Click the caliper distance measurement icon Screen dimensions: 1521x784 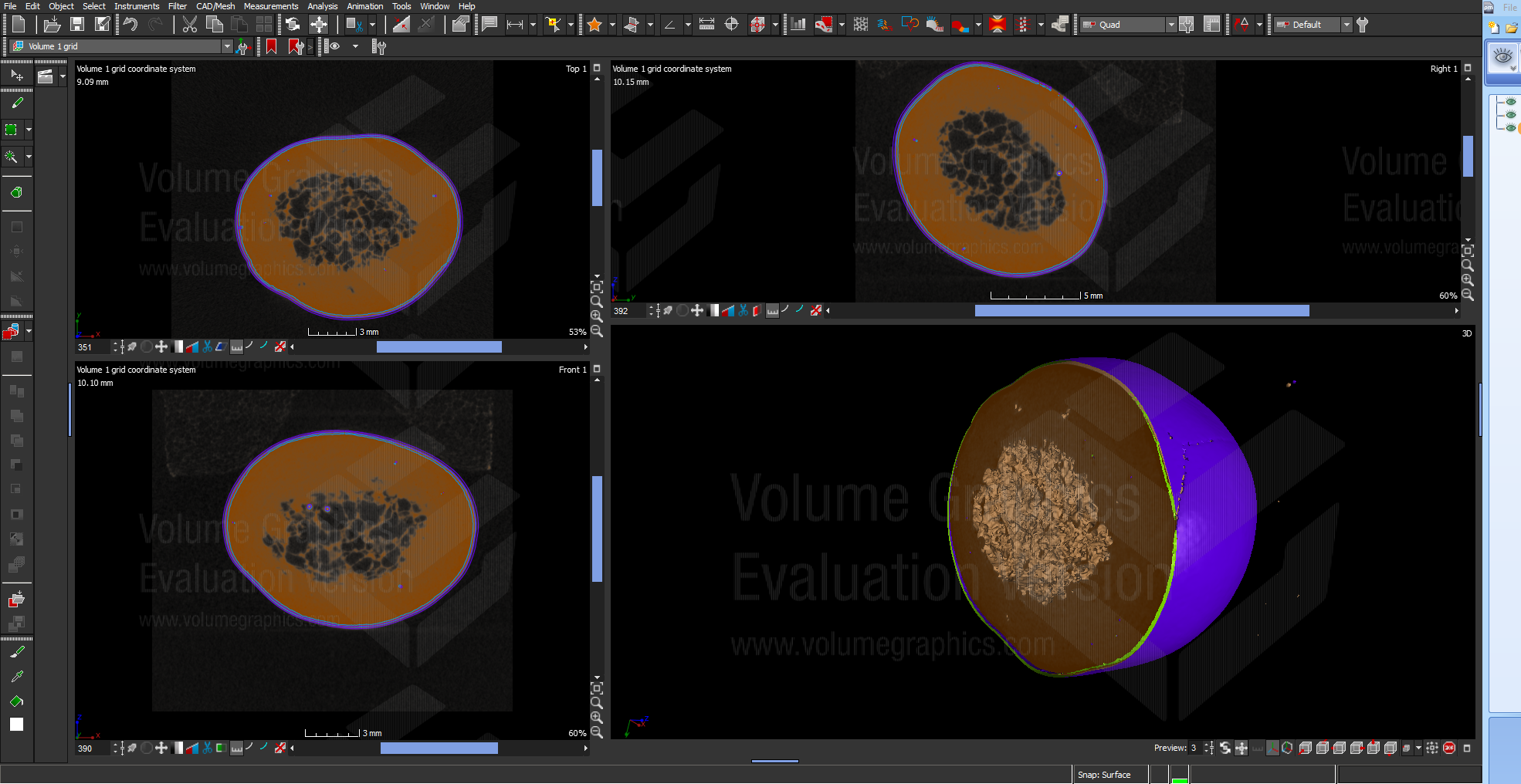706,25
